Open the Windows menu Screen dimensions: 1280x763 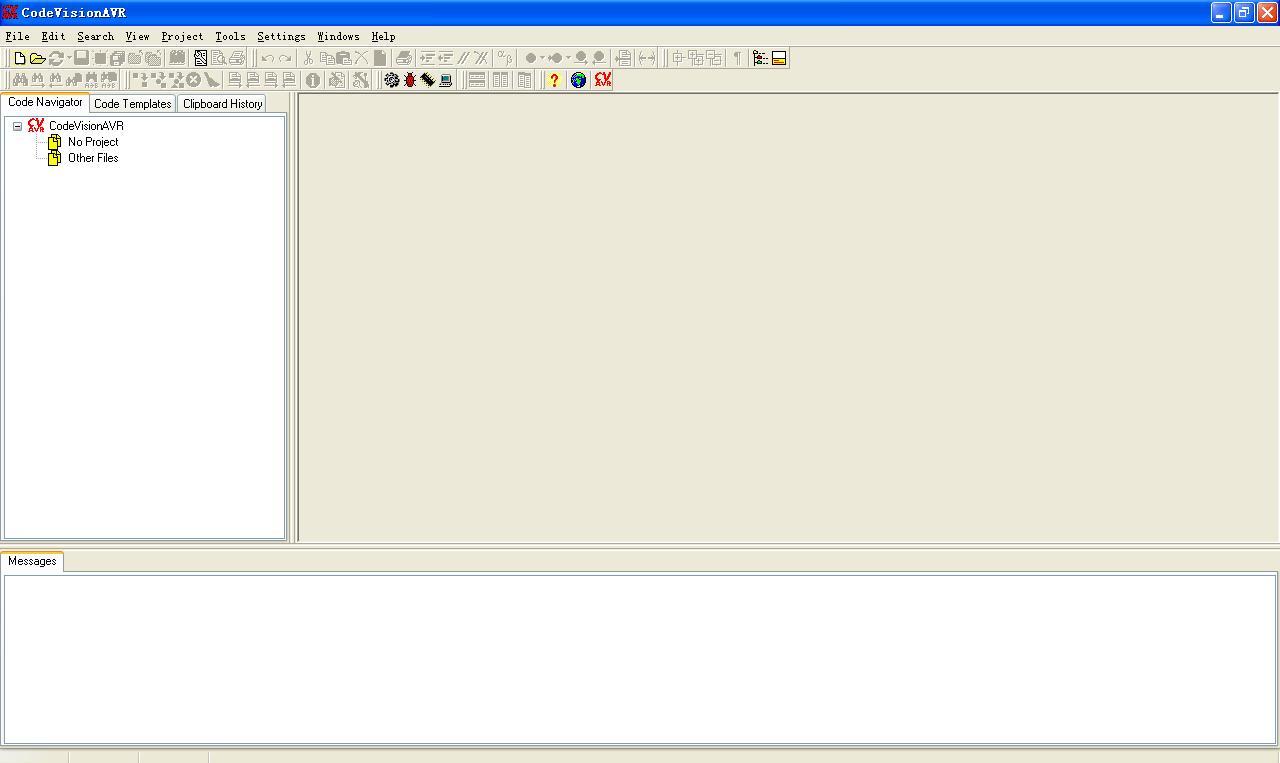pos(338,36)
